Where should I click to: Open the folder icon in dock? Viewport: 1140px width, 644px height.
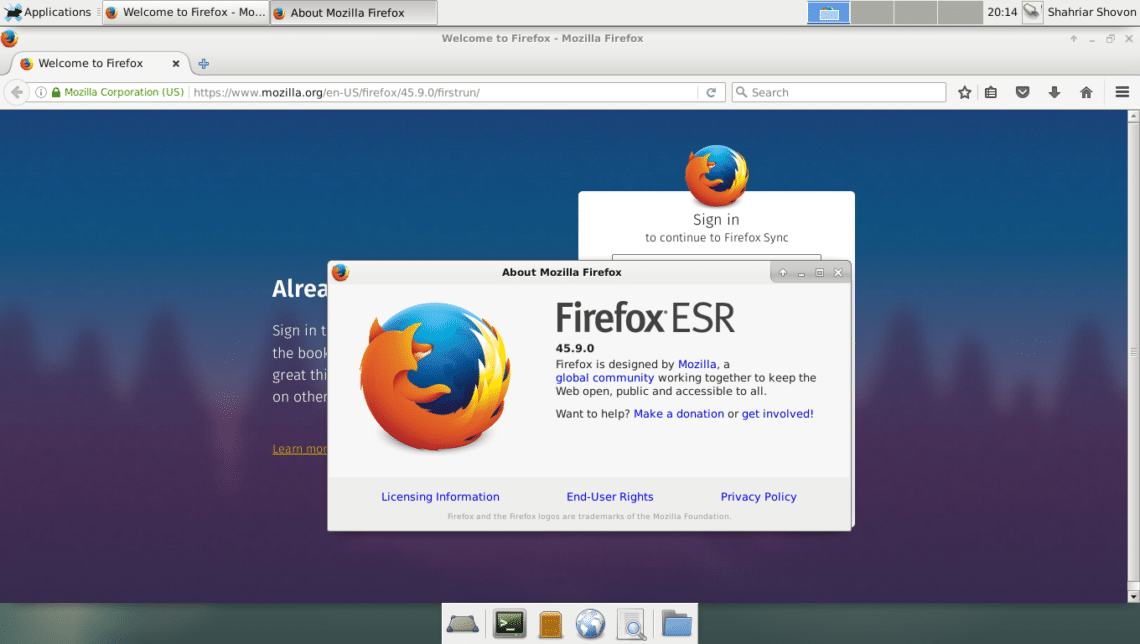(x=677, y=624)
